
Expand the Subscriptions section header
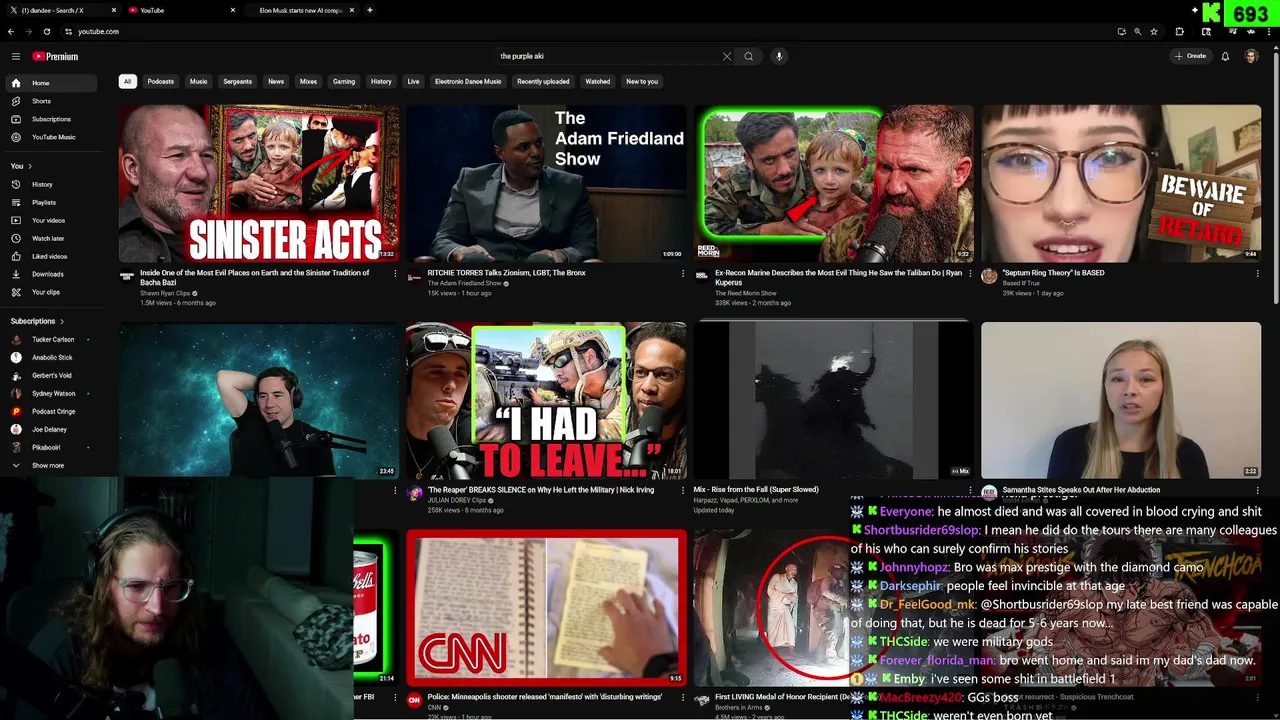(x=37, y=321)
